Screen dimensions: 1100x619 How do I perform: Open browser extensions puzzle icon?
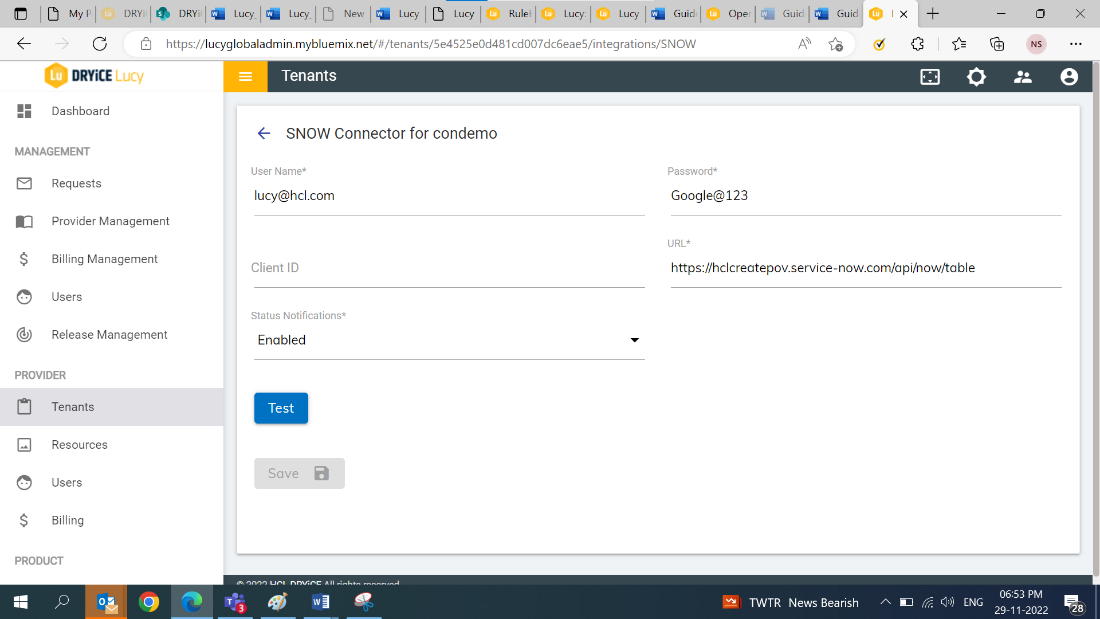[x=918, y=44]
